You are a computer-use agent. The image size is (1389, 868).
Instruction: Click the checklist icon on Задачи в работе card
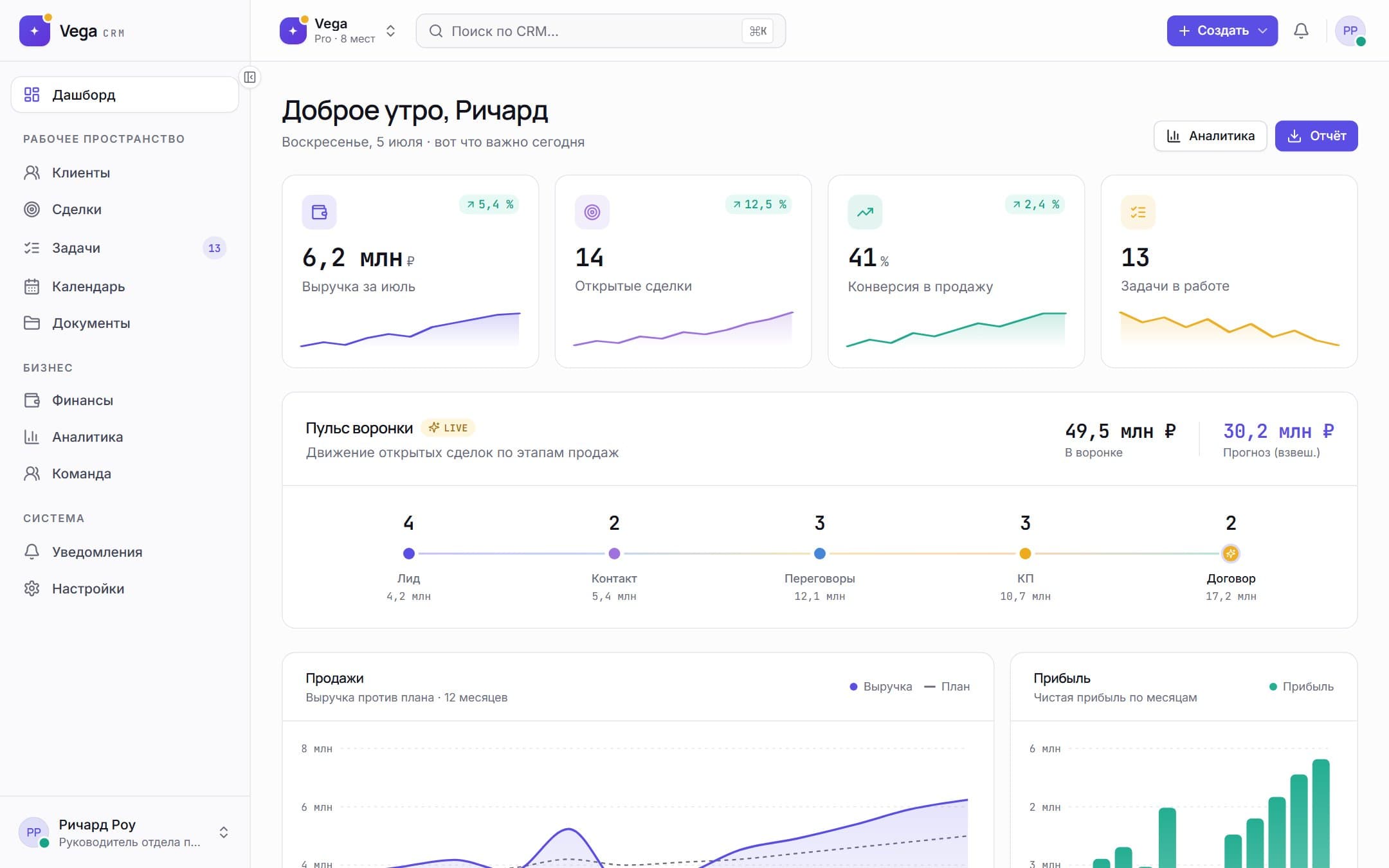click(1138, 212)
